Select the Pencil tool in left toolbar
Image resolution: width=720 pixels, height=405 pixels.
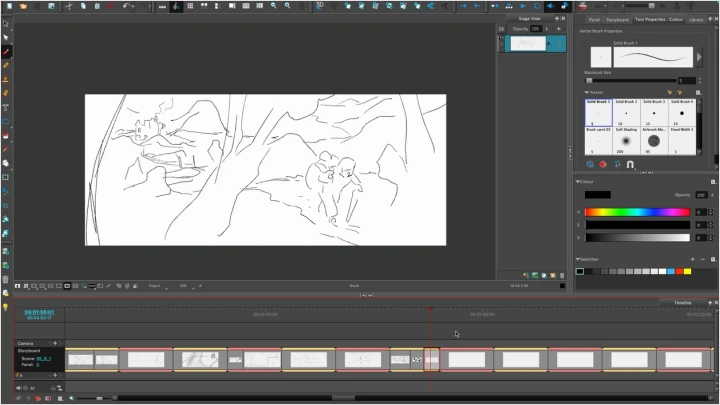click(x=6, y=64)
